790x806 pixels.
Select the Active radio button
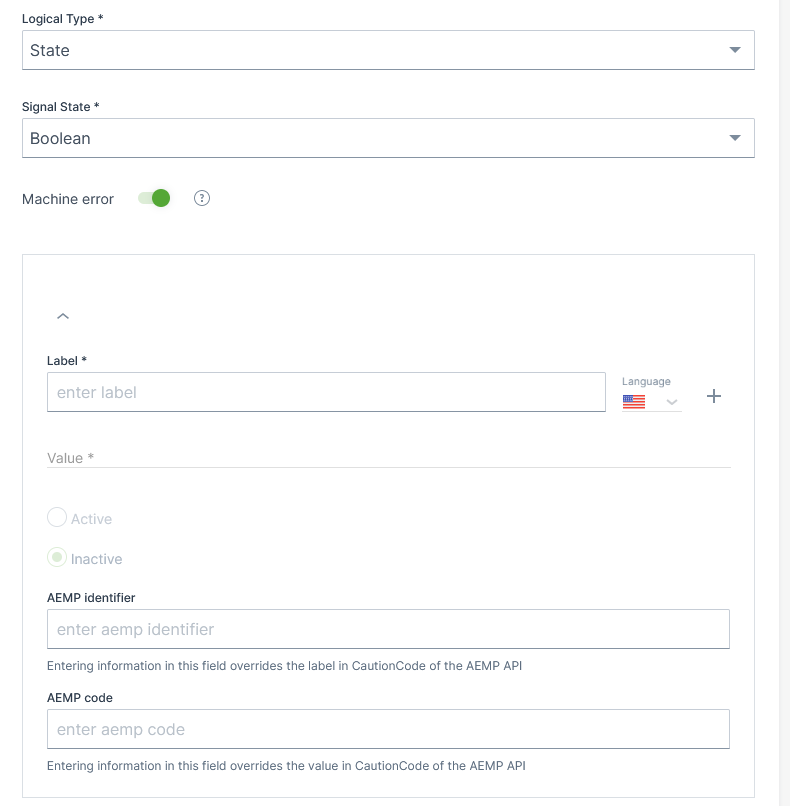[58, 518]
